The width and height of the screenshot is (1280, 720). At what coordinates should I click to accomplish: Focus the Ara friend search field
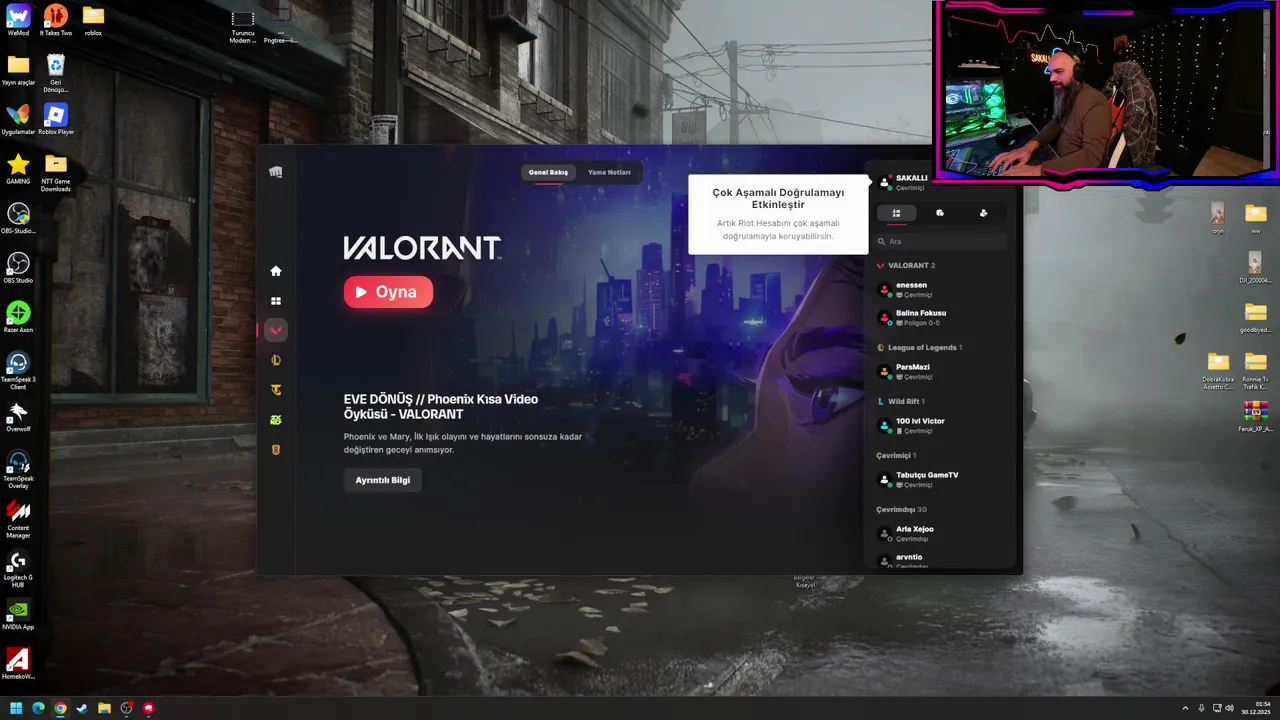[941, 241]
